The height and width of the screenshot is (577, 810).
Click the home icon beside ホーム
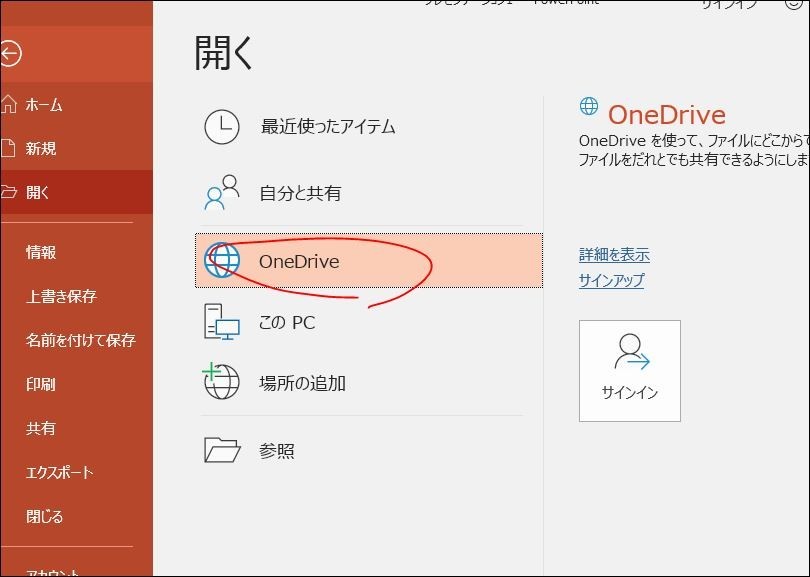tap(8, 104)
